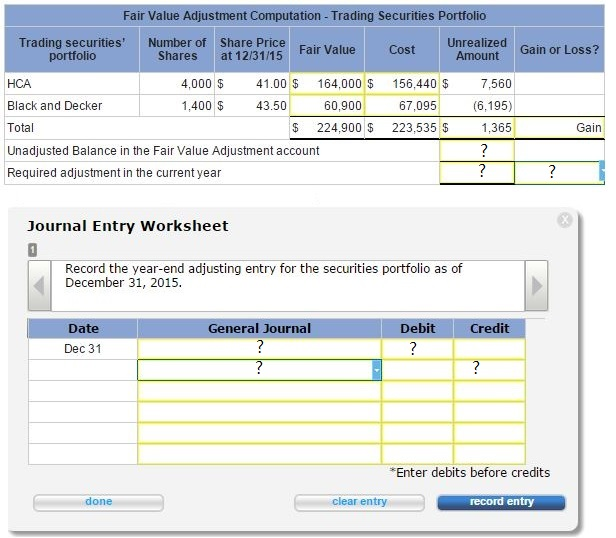Click the 'Black and Decker' row label
Screen dimensions: 616x538
[x=54, y=105]
